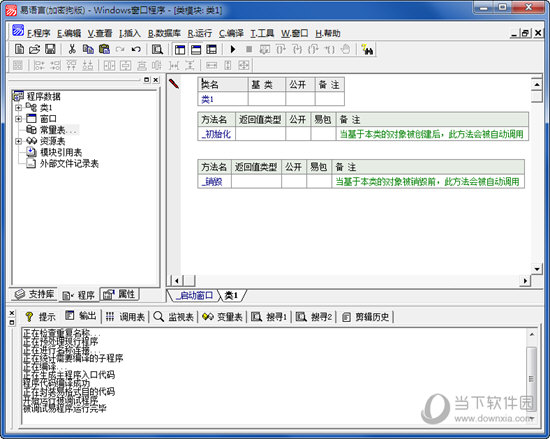The width and height of the screenshot is (550, 439).
Task: Switch to the 属性 panel tab
Action: pos(119,294)
